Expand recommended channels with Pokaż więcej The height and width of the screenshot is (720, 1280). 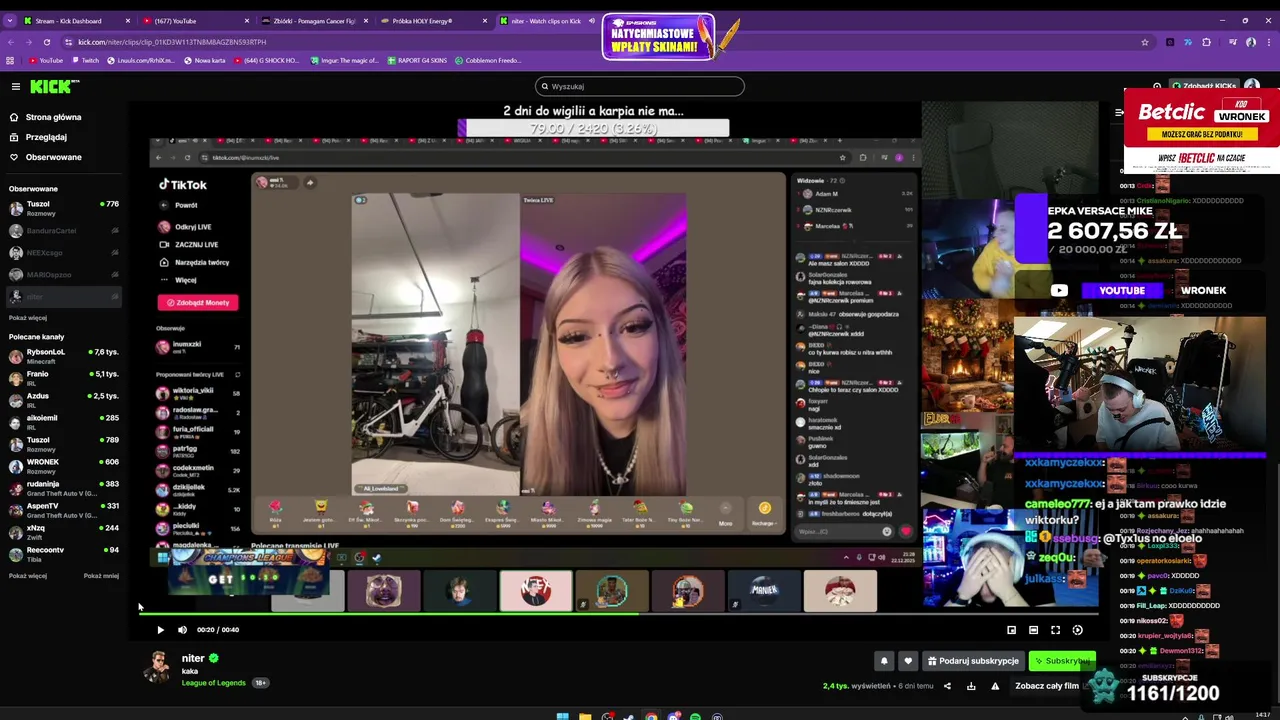(28, 576)
